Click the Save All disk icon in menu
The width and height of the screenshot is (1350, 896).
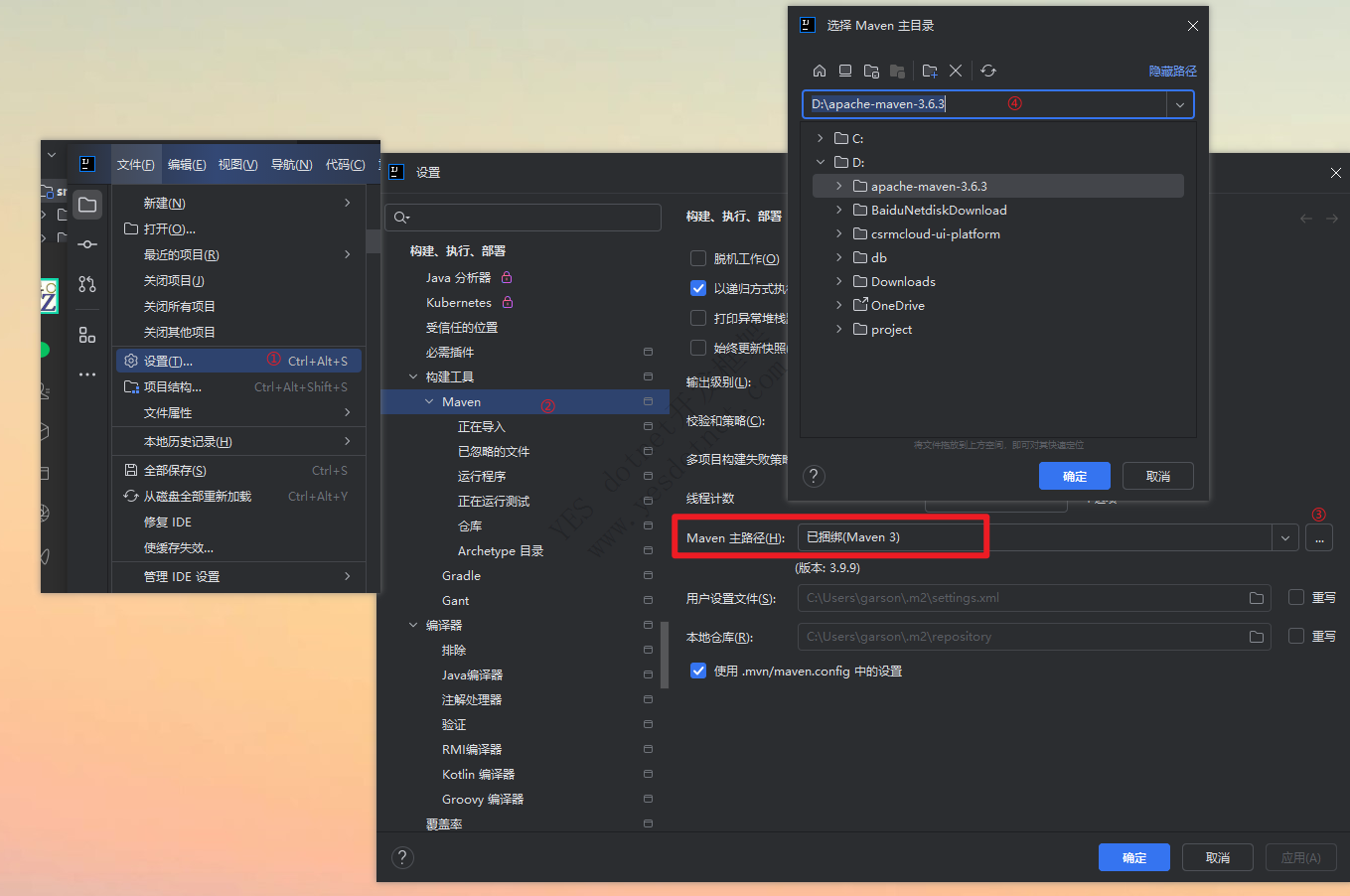[x=130, y=470]
